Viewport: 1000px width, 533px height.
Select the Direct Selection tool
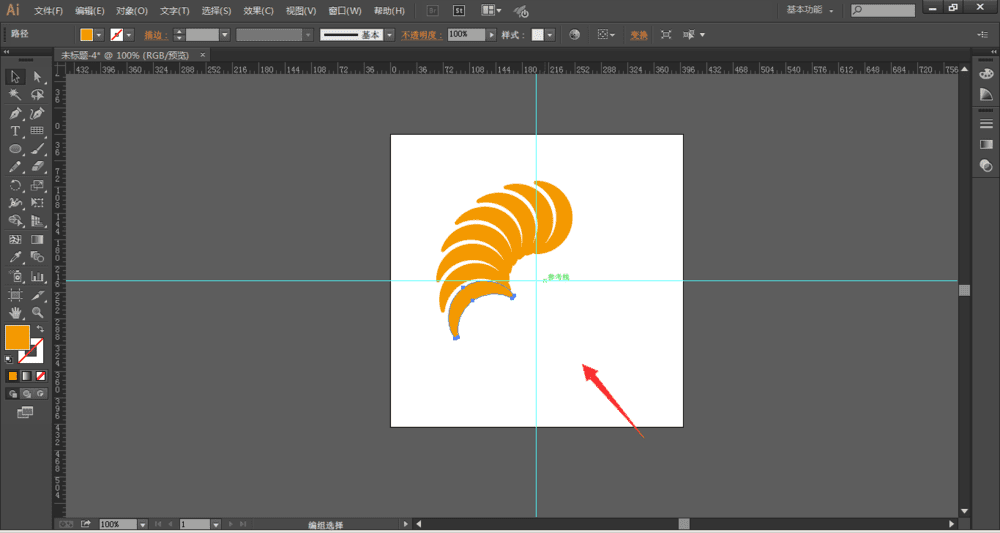click(38, 77)
